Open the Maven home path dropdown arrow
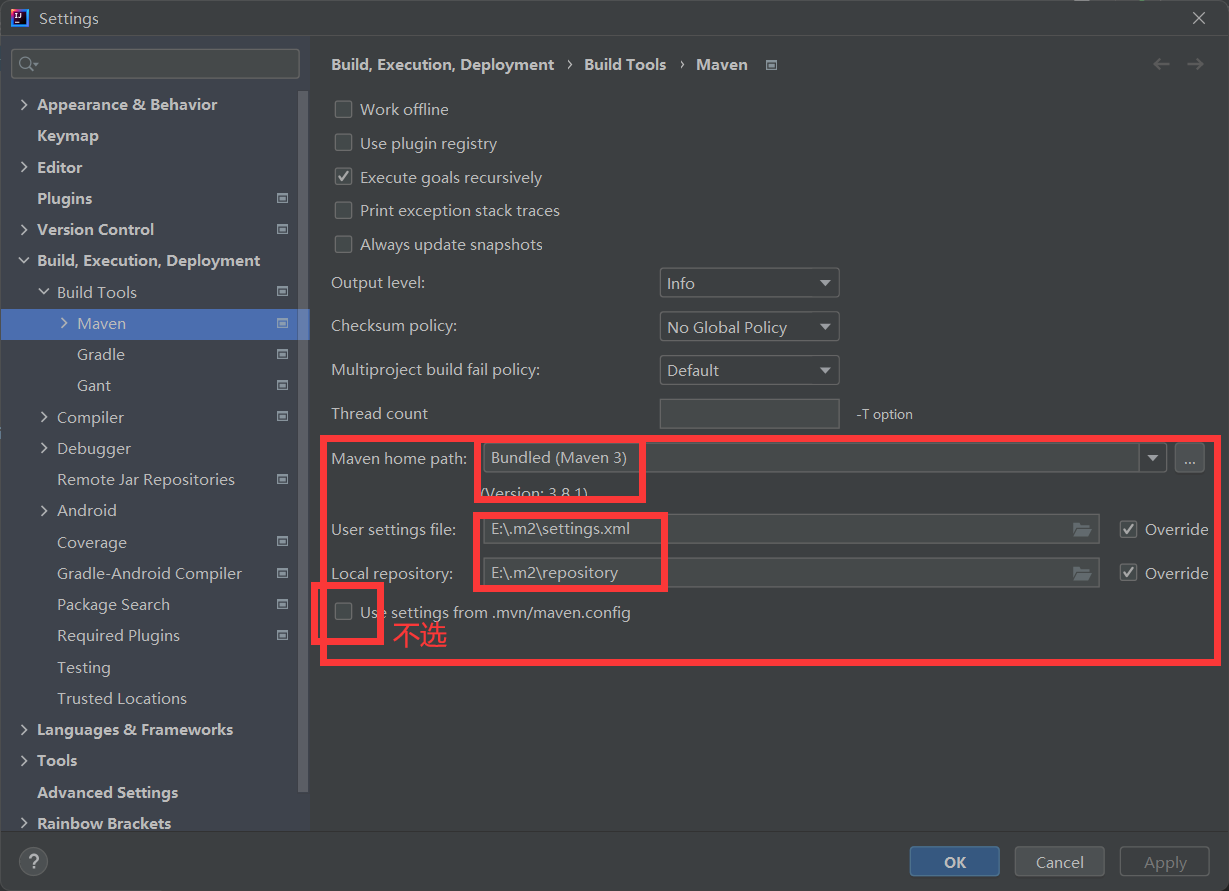1229x891 pixels. point(1153,458)
